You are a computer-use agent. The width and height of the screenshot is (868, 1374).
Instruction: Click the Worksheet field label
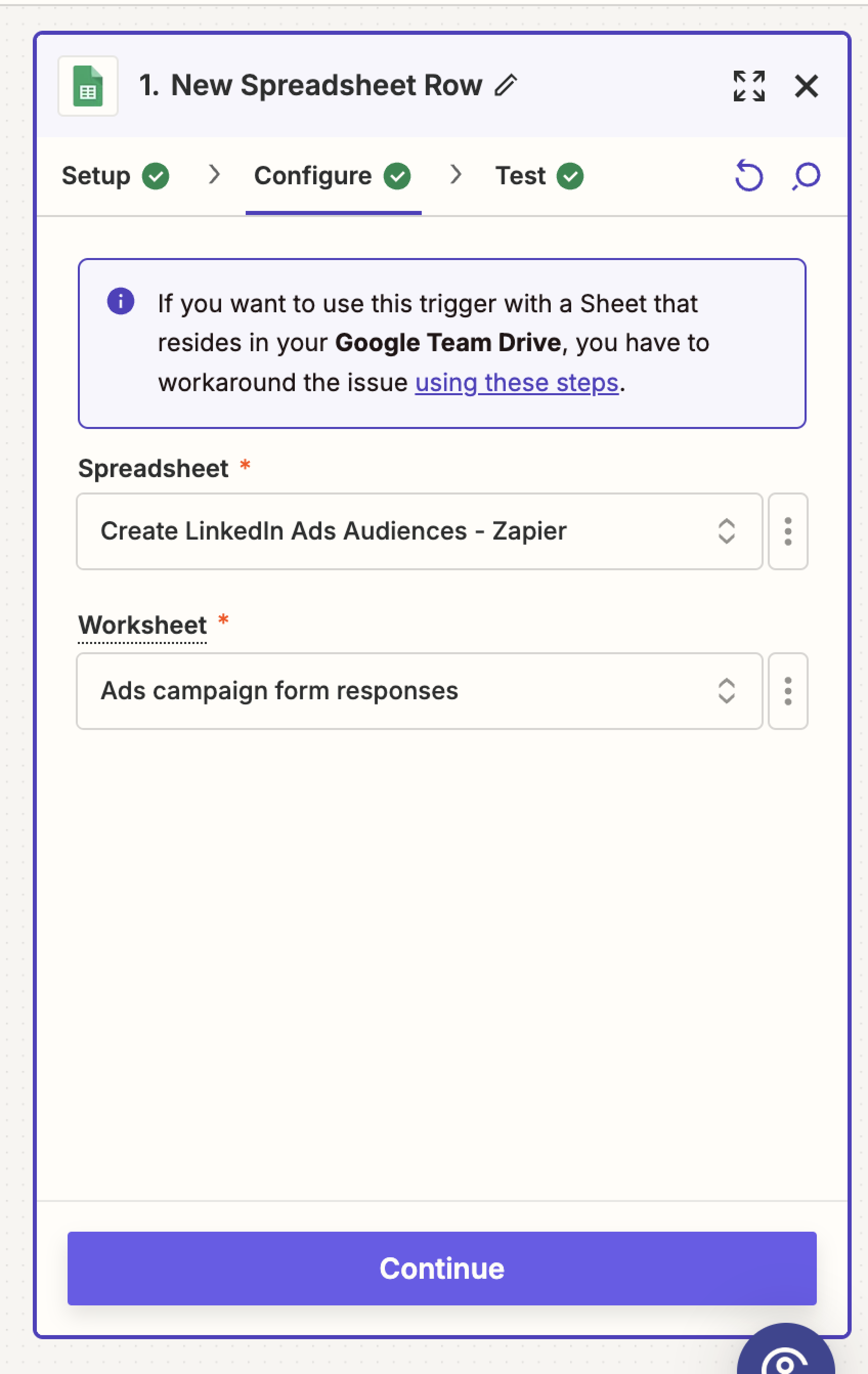pos(142,626)
